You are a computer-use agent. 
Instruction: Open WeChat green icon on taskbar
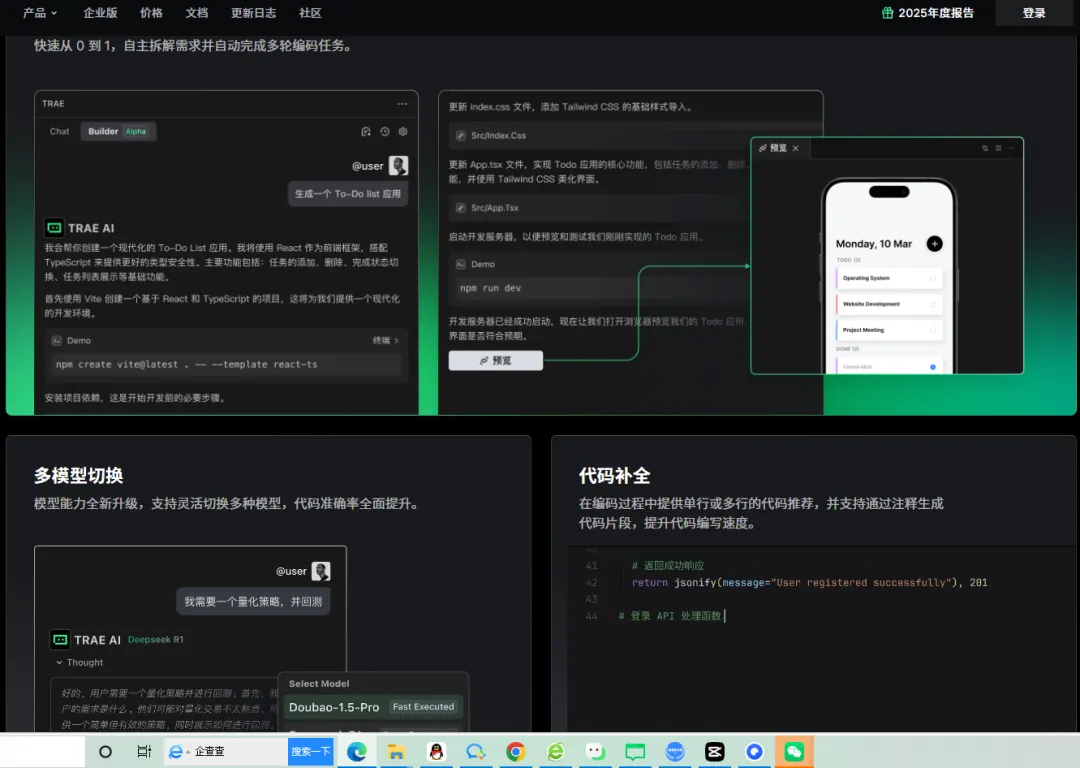tap(794, 751)
